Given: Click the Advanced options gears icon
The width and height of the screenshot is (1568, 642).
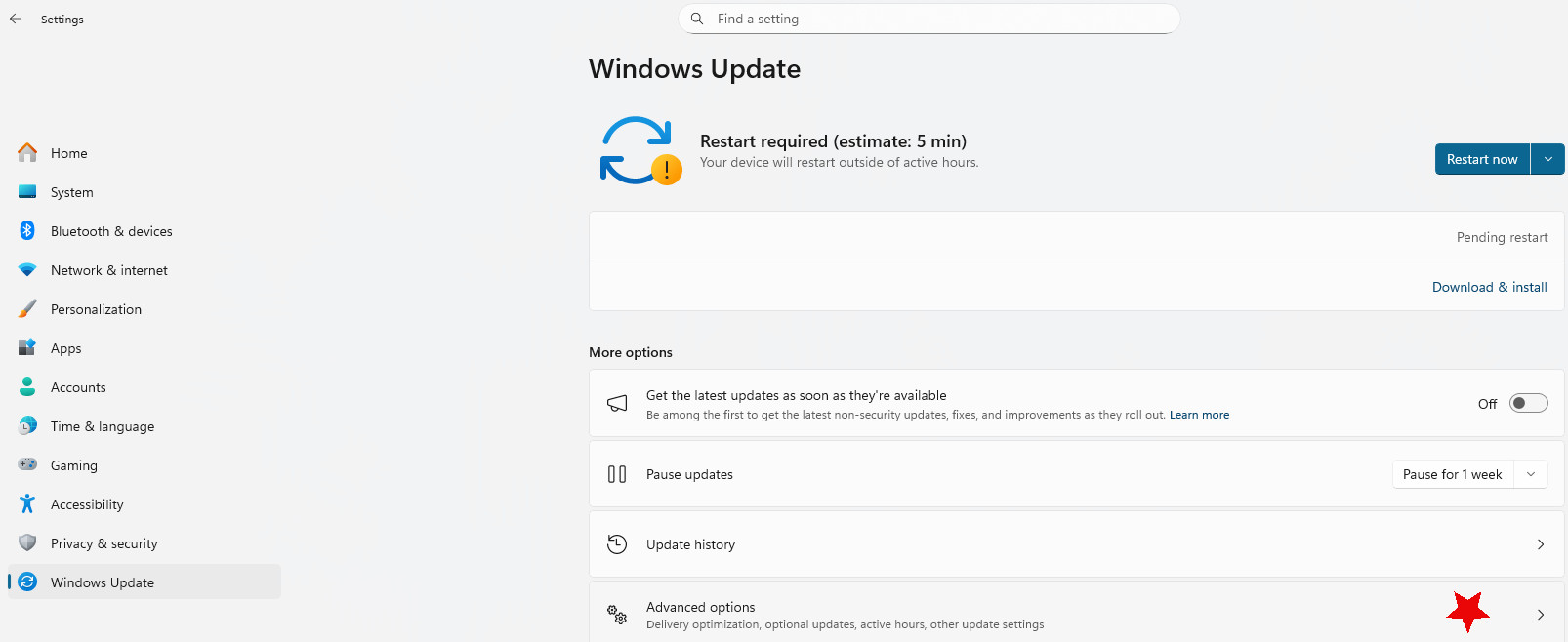Looking at the screenshot, I should pos(617,615).
